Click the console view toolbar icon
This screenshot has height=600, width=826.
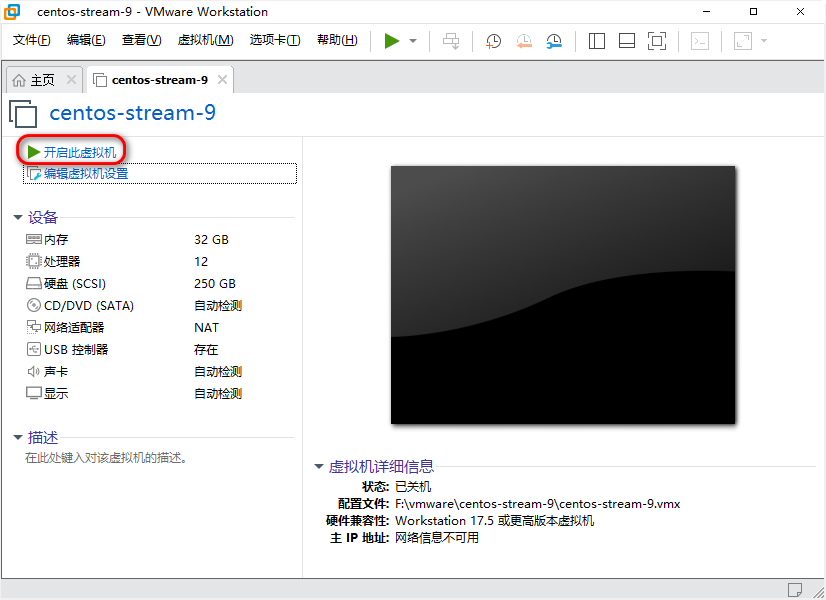(x=700, y=41)
